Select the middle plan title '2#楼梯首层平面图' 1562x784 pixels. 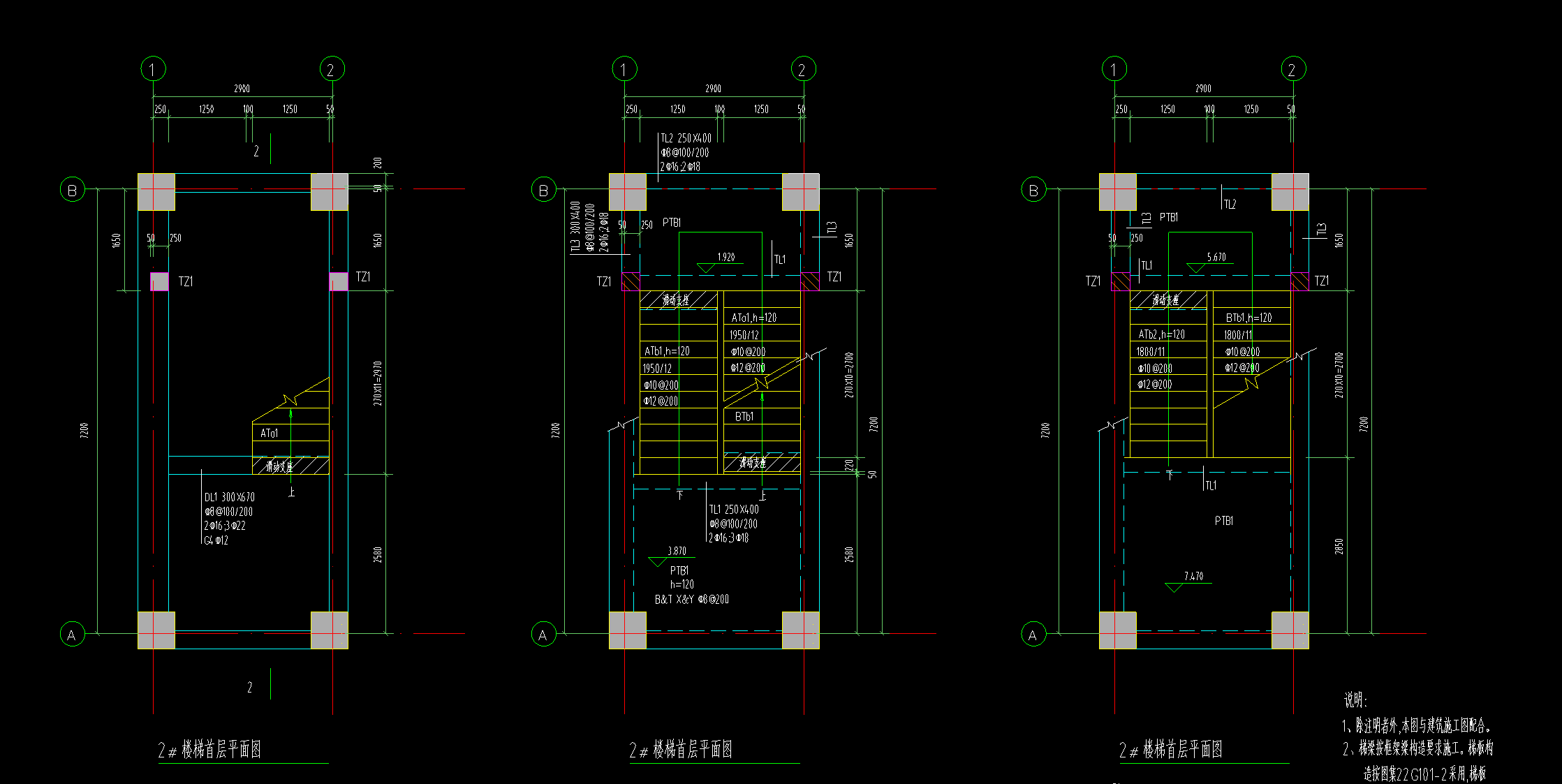coord(681,750)
